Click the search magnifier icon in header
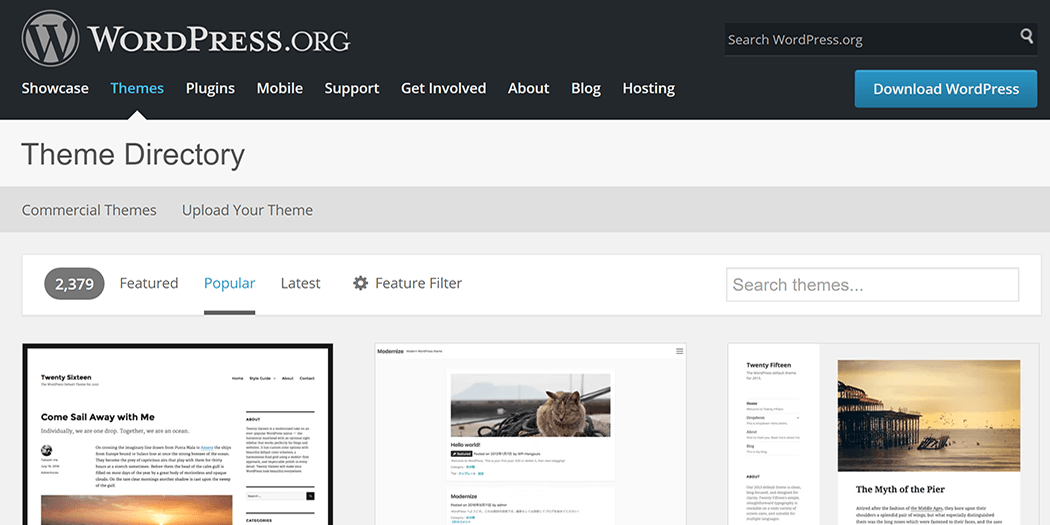 point(1026,37)
